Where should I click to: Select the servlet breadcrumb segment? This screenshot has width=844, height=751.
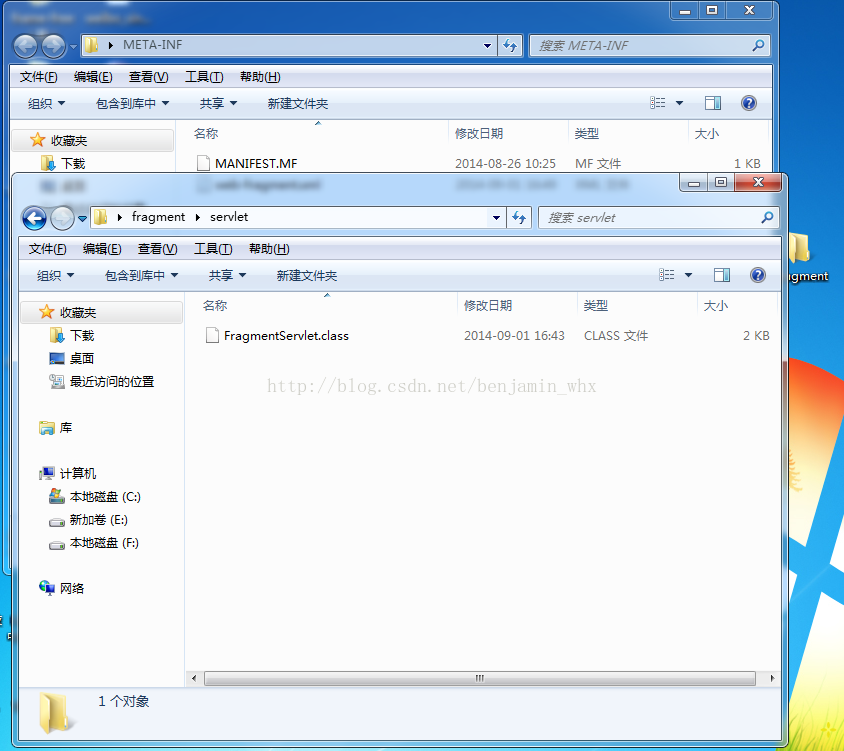(x=229, y=217)
